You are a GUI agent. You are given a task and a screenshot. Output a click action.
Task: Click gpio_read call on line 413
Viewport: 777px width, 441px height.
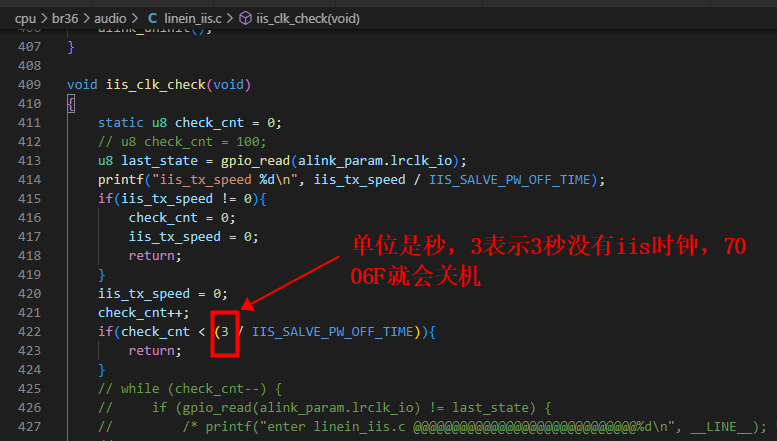[255, 161]
